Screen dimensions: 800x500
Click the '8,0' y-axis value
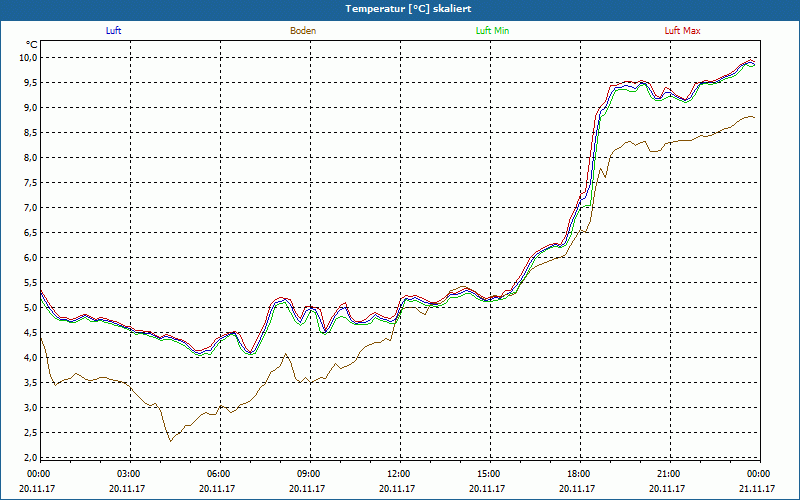(31, 158)
